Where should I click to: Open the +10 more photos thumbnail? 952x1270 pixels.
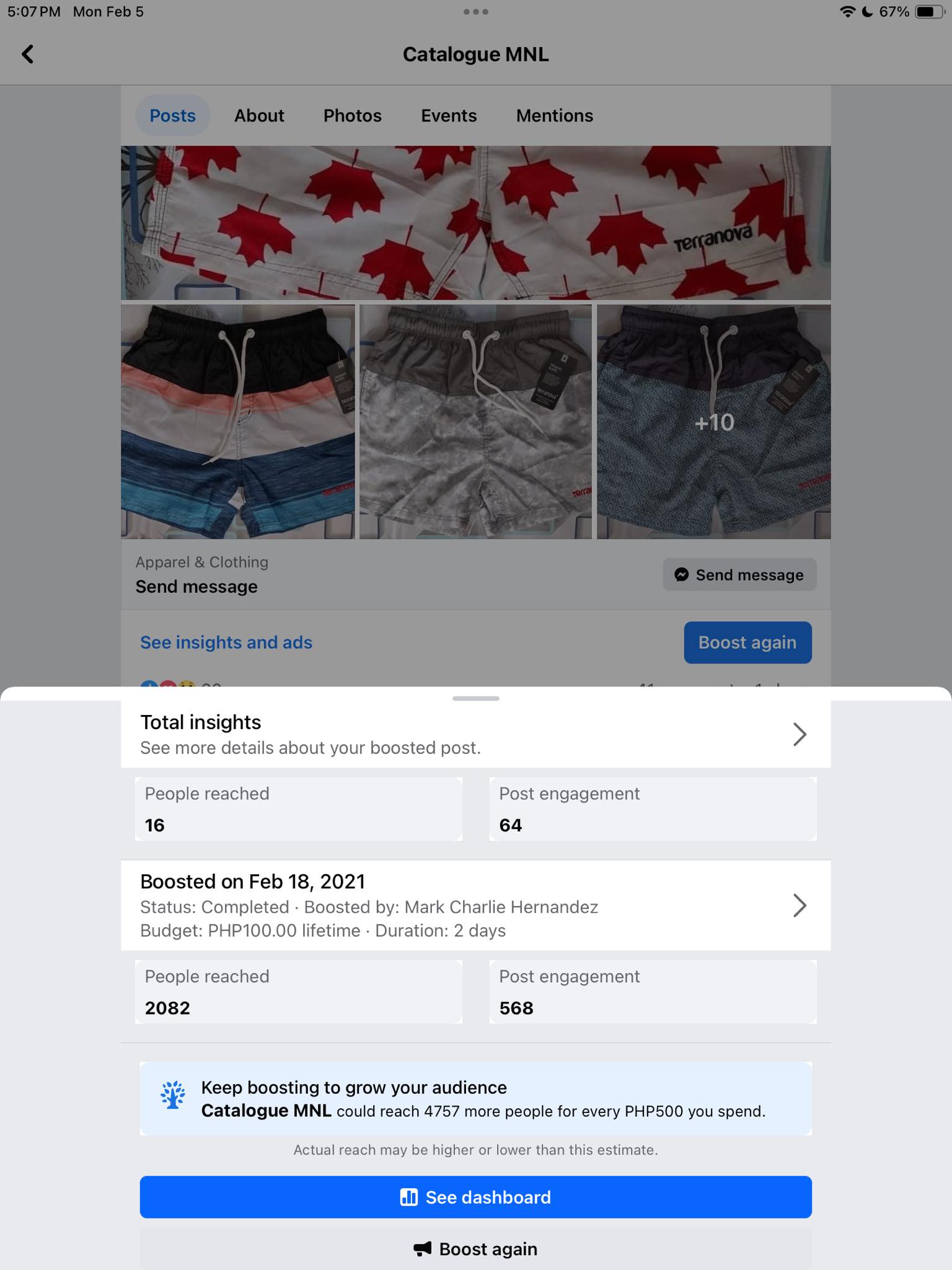(714, 422)
